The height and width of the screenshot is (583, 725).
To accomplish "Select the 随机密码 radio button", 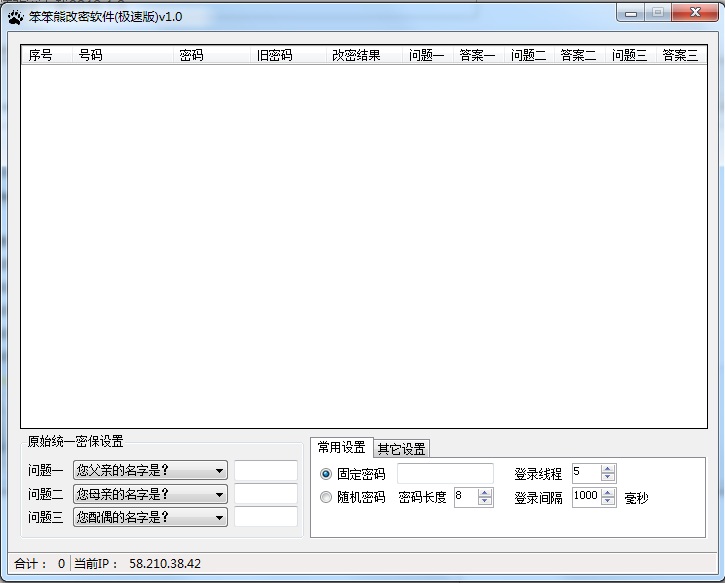I will (x=326, y=497).
